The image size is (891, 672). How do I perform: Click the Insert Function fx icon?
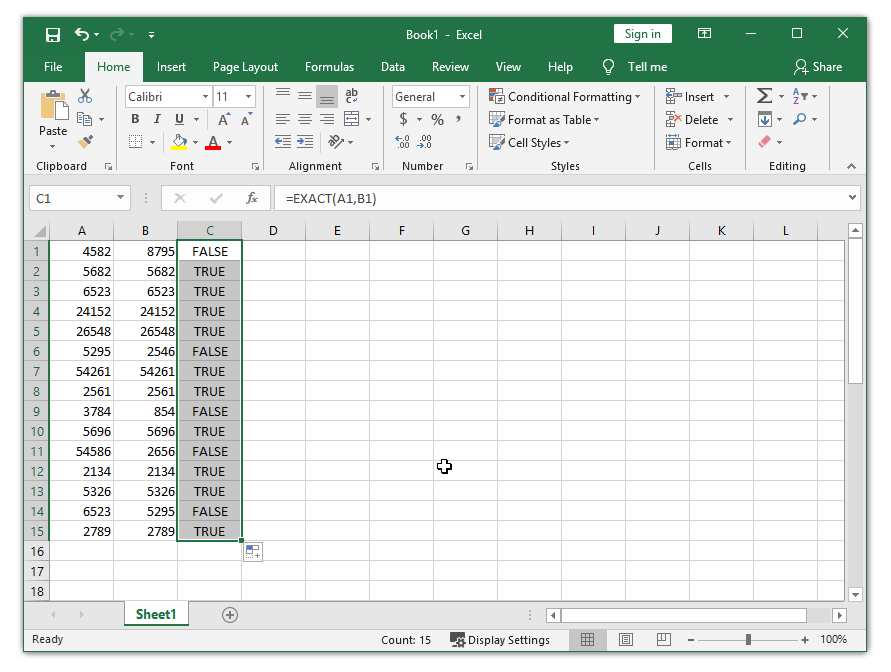252,198
